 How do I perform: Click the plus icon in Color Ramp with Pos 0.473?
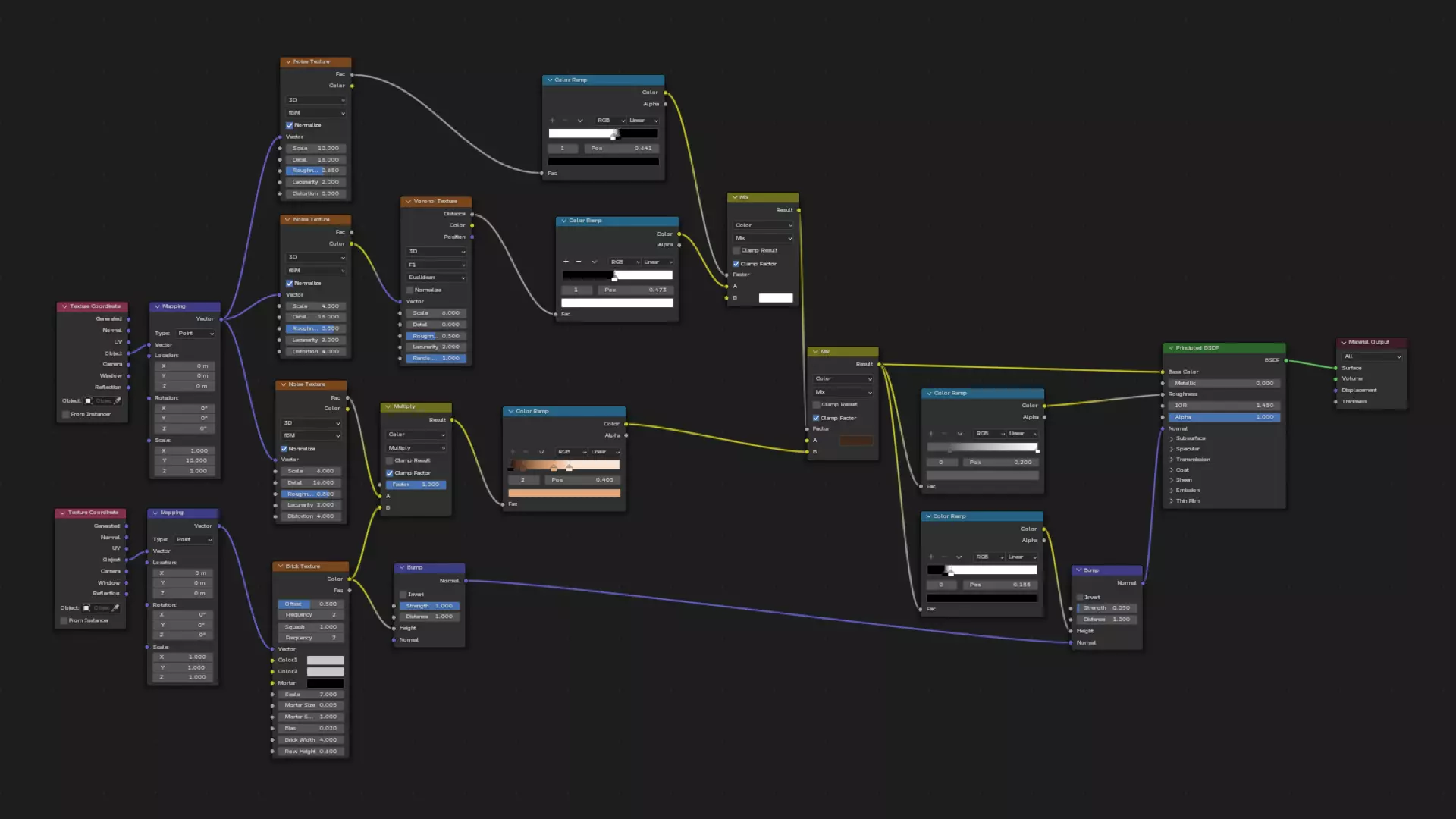(x=566, y=262)
